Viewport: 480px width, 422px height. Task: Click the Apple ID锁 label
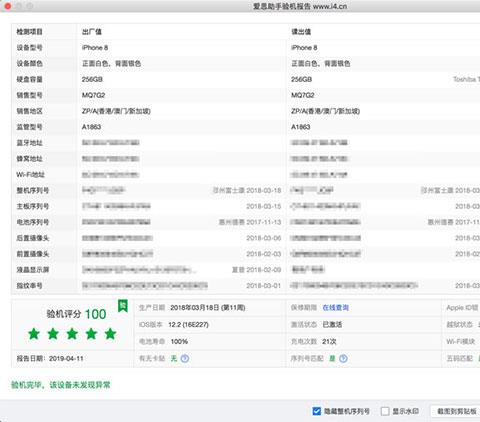[463, 307]
